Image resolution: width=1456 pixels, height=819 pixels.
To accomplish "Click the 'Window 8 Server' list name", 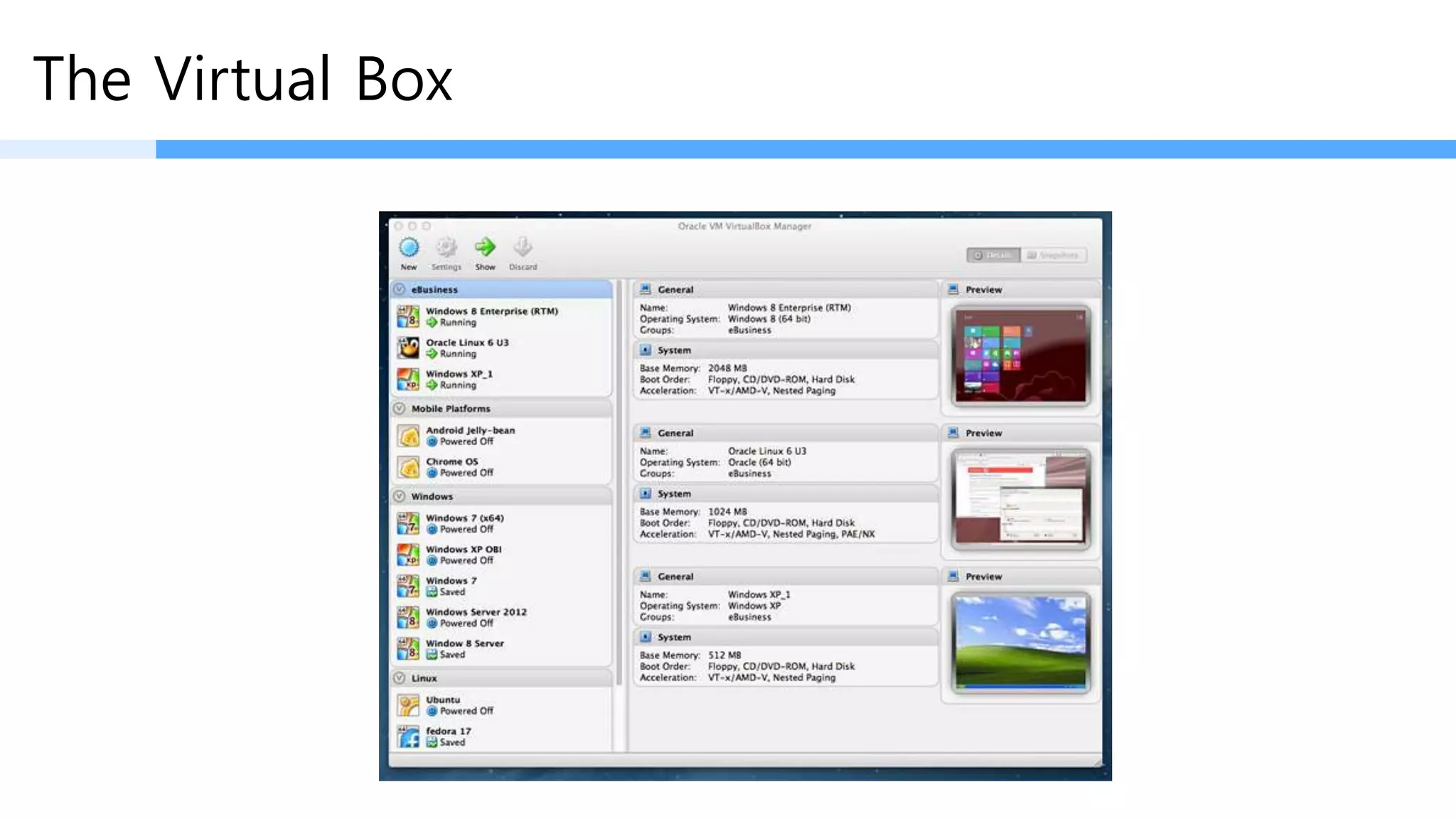I will 465,643.
